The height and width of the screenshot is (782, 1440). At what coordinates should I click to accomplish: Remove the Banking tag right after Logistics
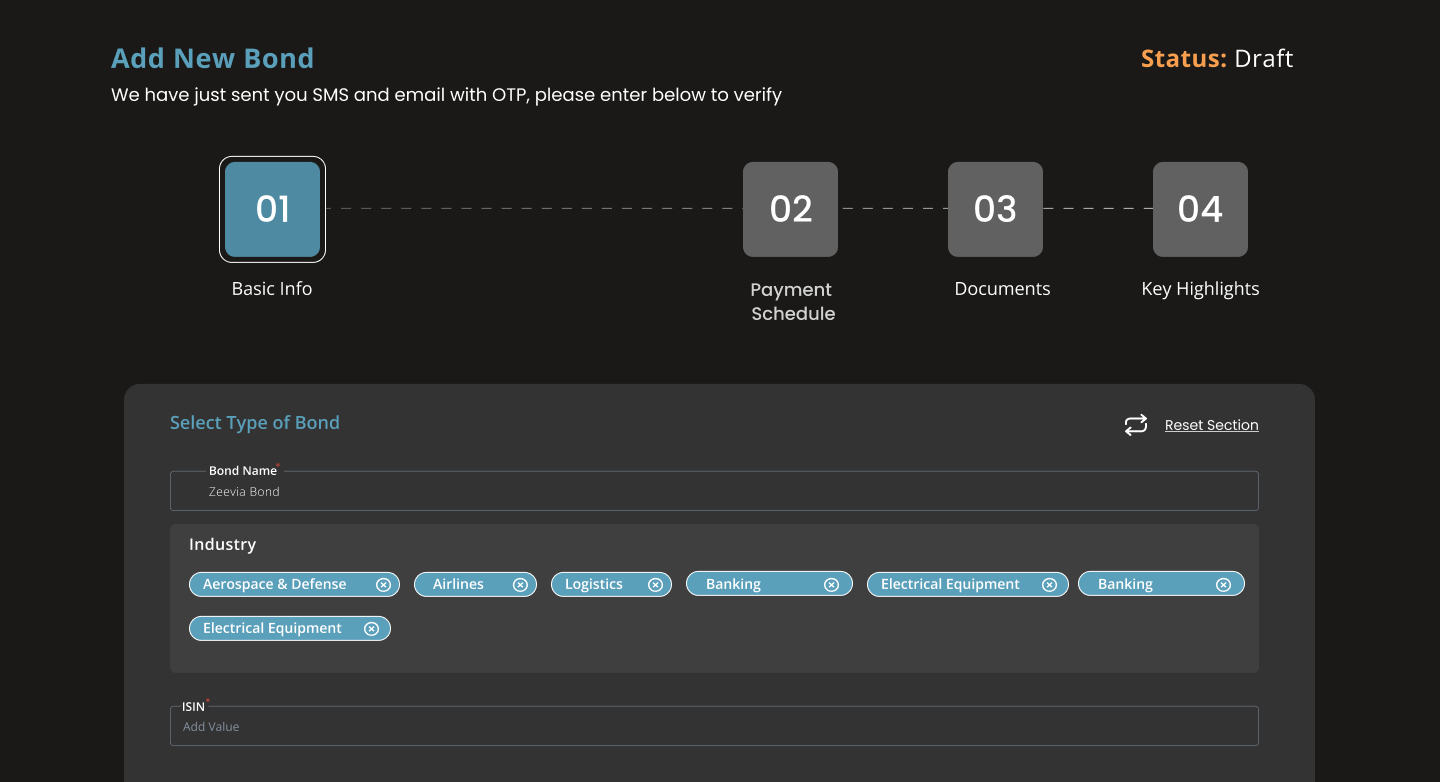click(831, 585)
